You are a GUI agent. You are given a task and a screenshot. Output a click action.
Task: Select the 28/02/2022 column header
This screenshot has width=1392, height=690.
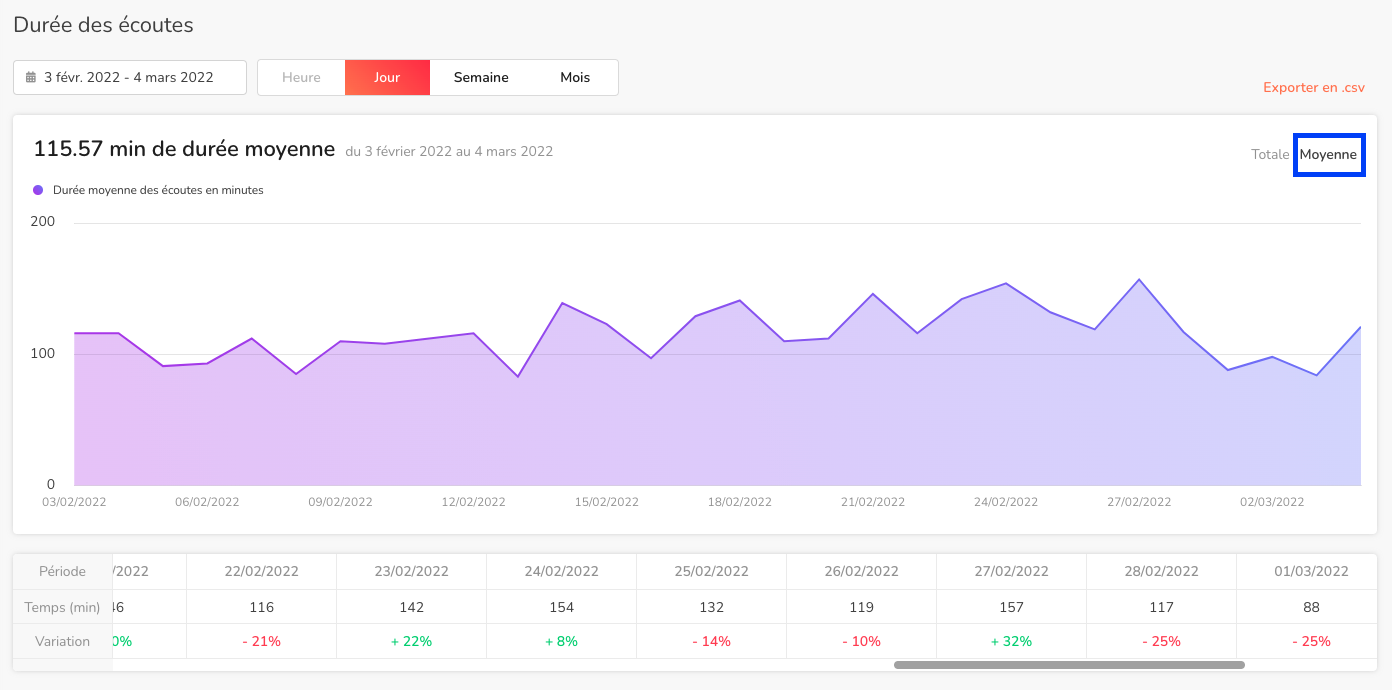coord(1162,572)
